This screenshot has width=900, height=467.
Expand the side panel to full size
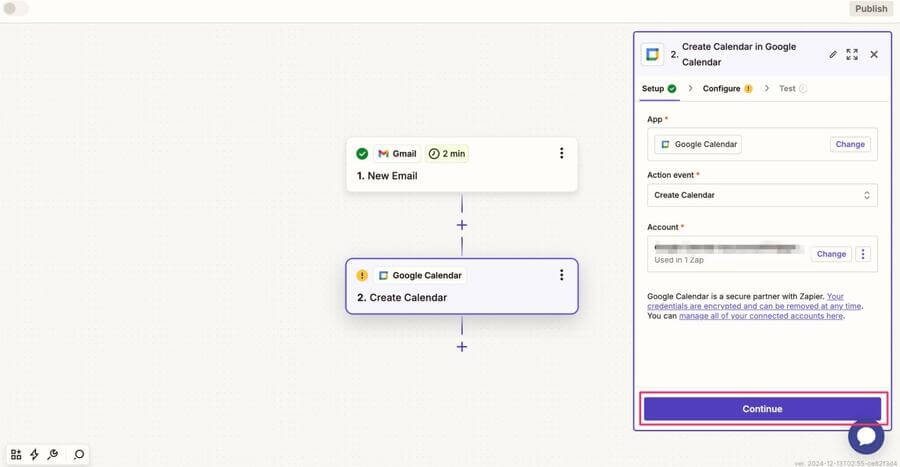point(852,55)
